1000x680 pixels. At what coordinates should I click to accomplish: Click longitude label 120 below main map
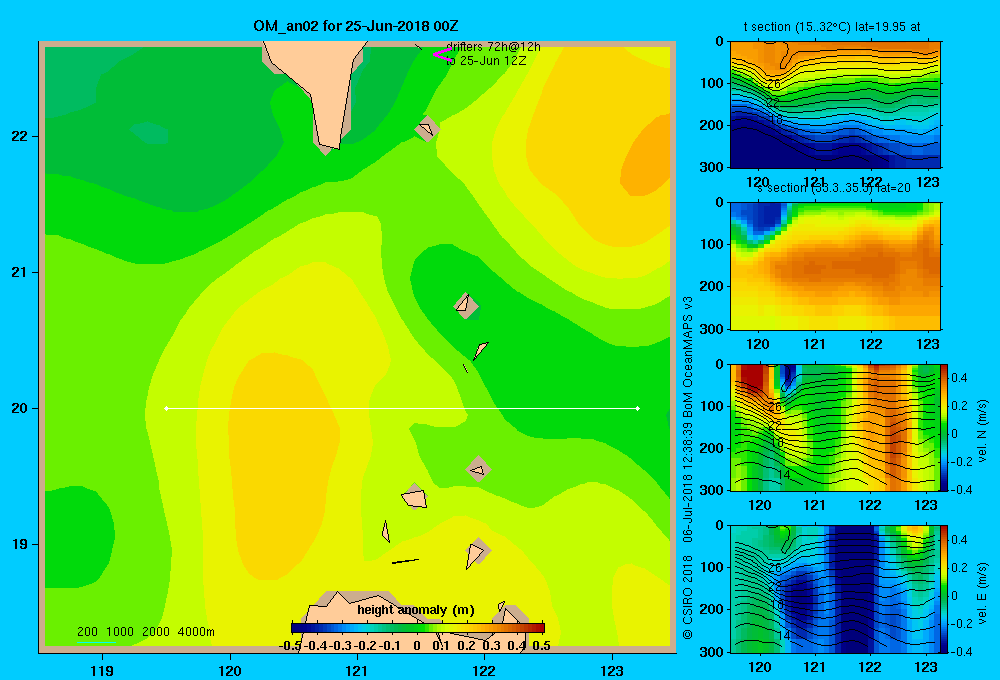[x=230, y=670]
